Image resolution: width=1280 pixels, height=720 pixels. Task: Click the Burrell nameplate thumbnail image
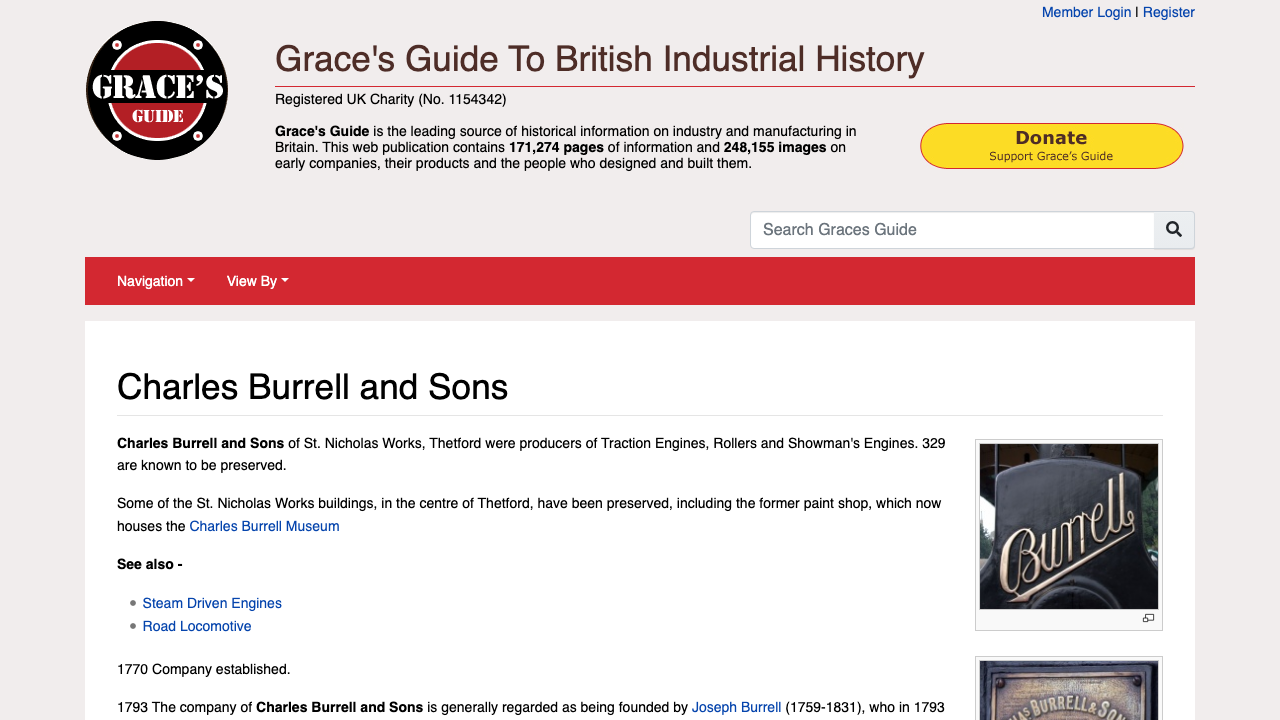[1068, 526]
